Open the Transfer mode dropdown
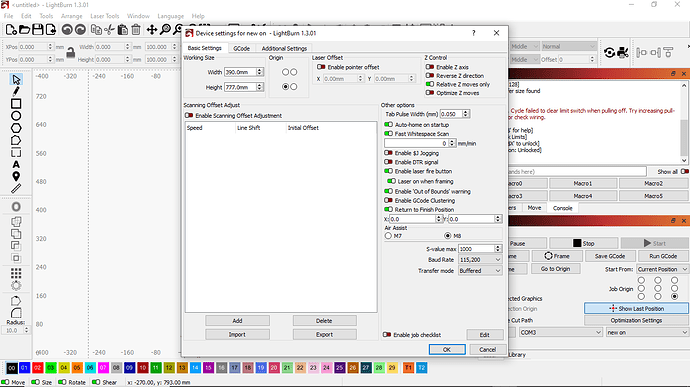690x387 pixels. (480, 271)
